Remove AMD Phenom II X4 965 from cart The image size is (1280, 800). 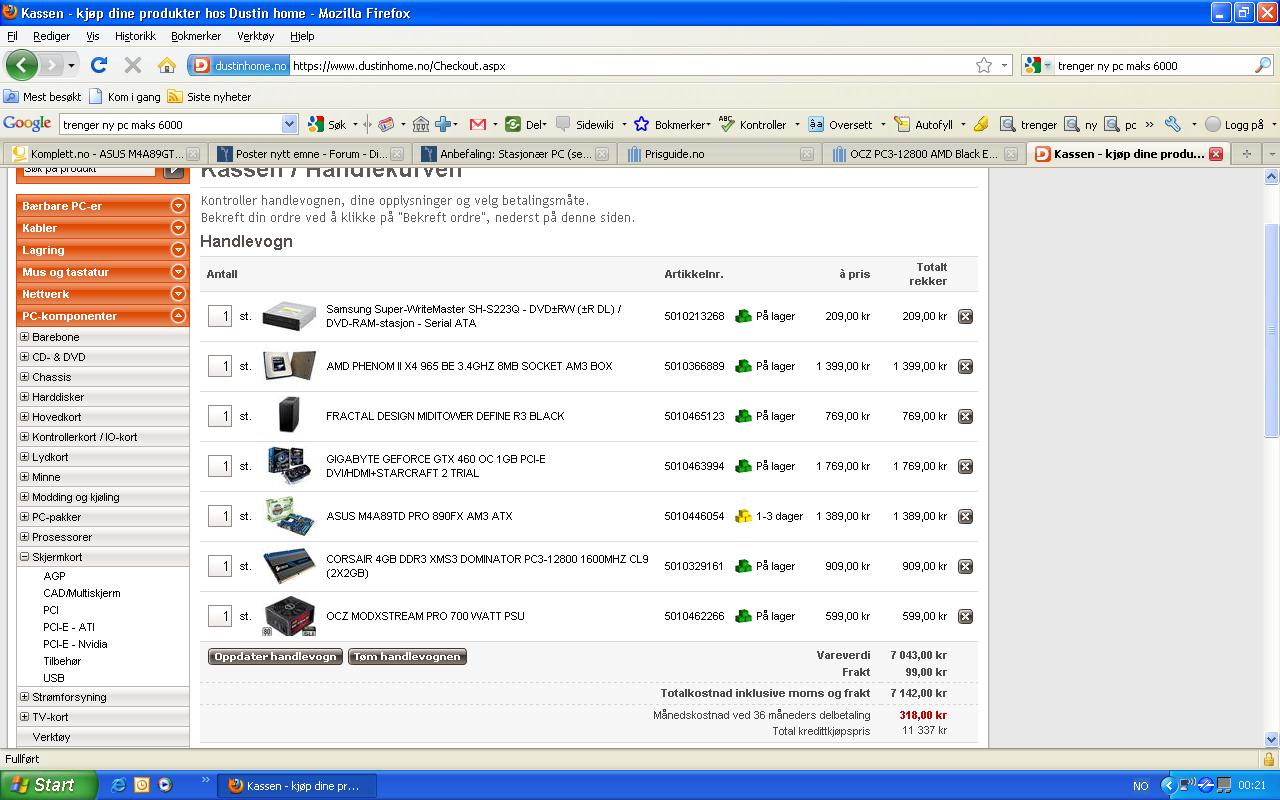point(965,366)
